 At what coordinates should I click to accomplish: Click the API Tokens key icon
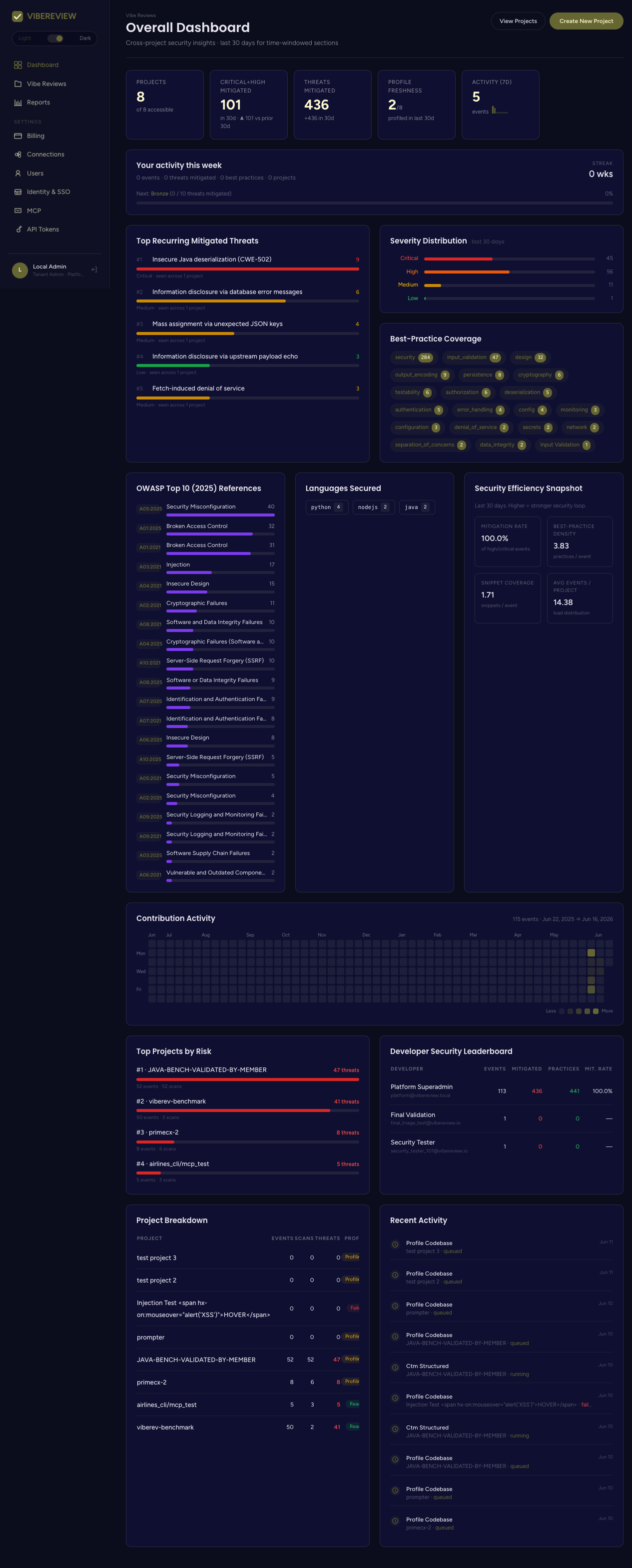pos(17,229)
